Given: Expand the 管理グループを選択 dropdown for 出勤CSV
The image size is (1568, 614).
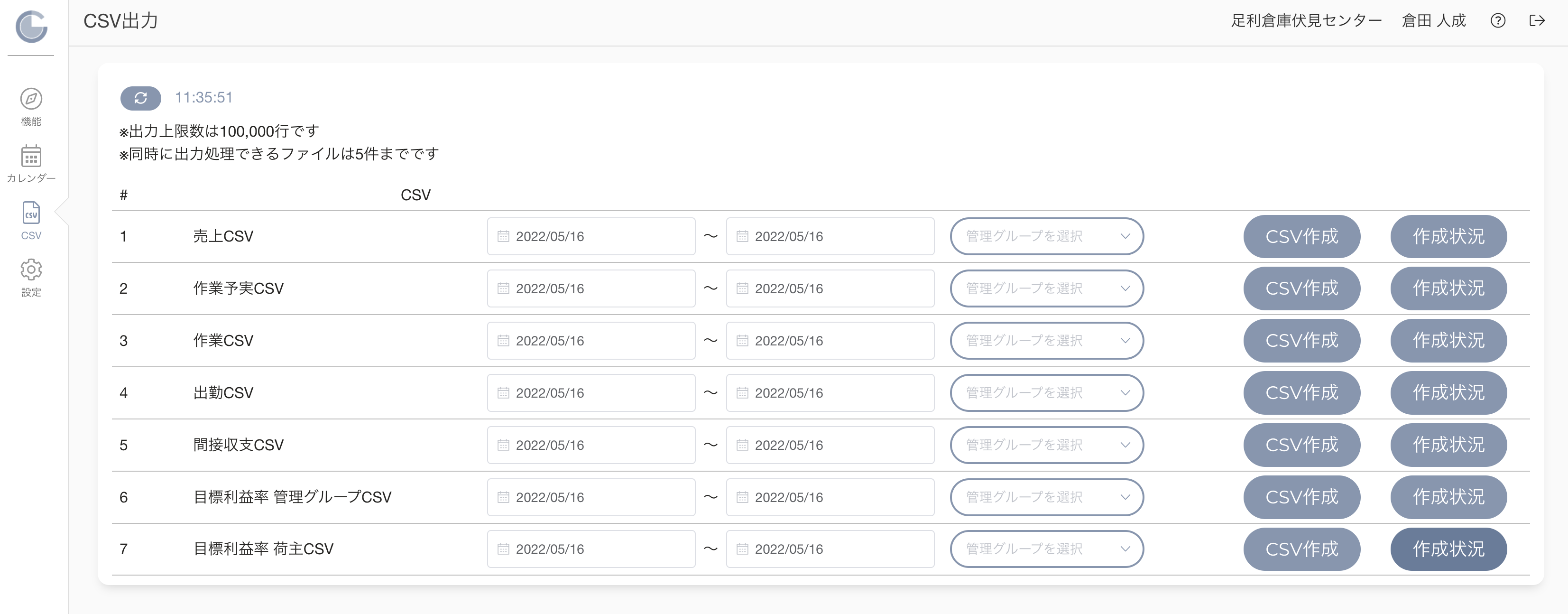Looking at the screenshot, I should coord(1046,393).
